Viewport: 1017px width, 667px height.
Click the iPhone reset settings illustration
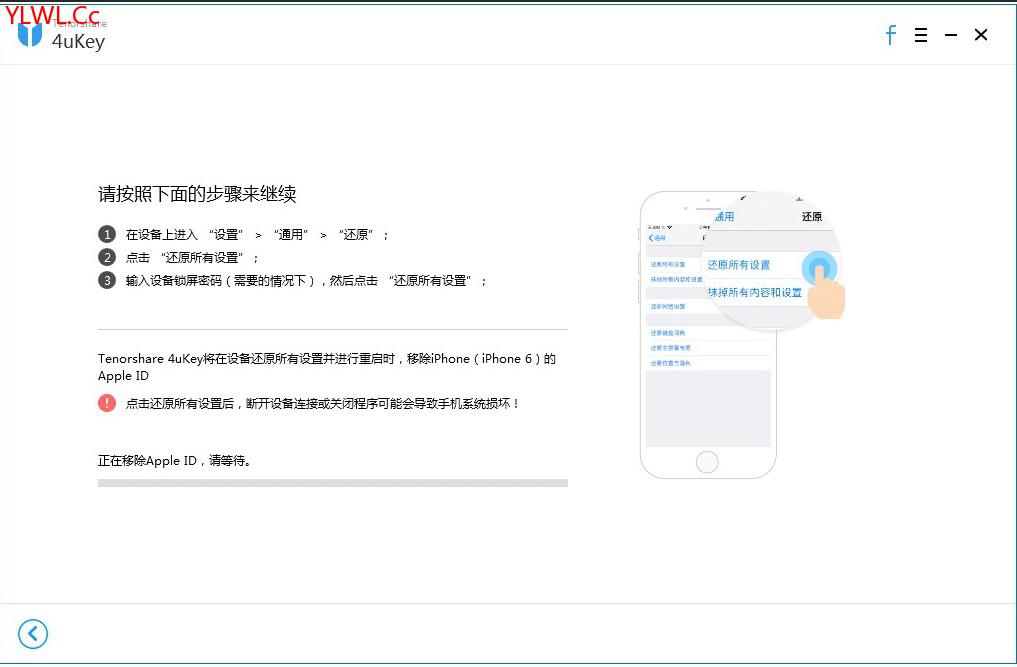[741, 334]
